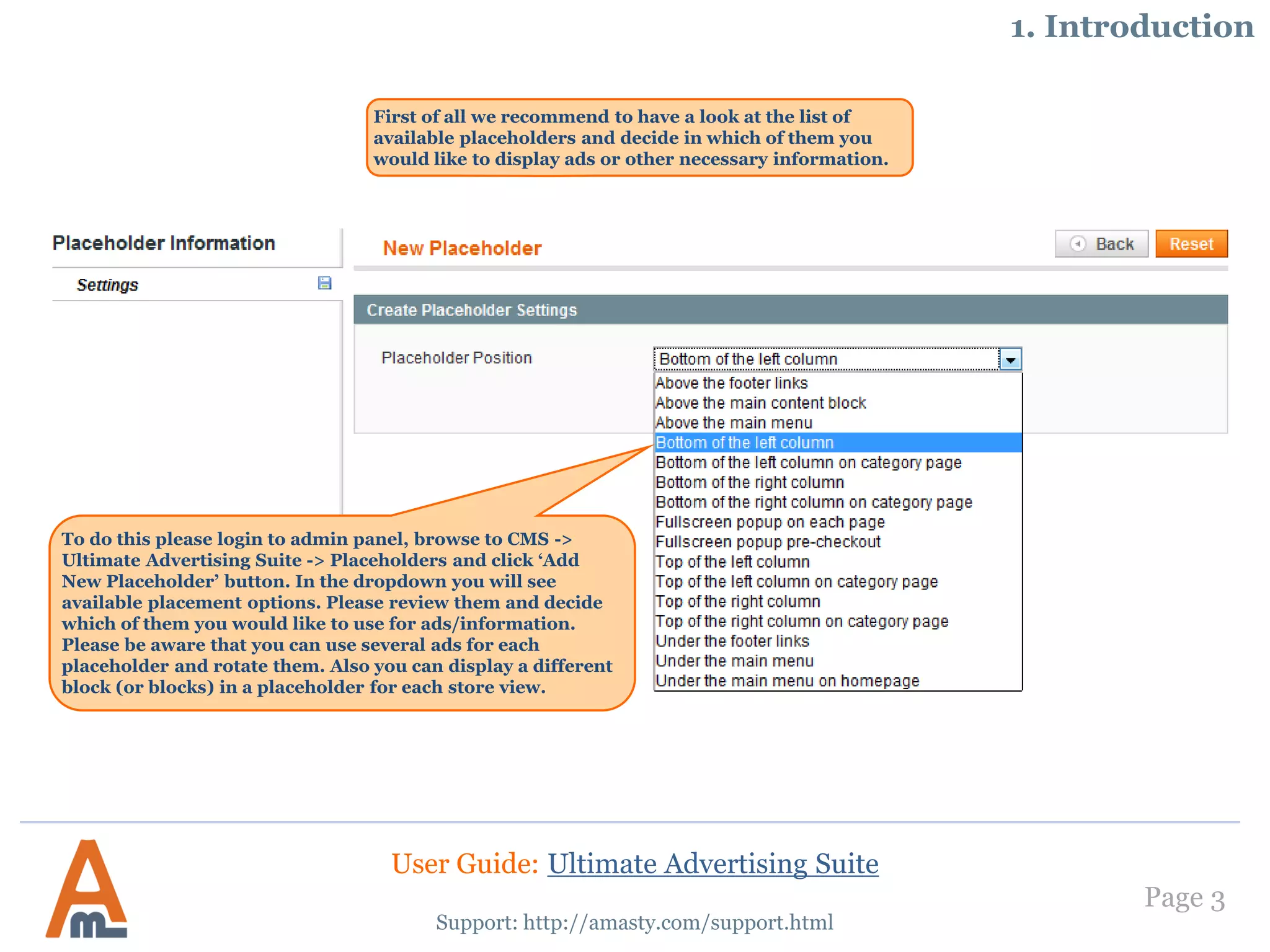Image resolution: width=1270 pixels, height=952 pixels.
Task: Select 'Above the footer links' option
Action: click(x=838, y=383)
